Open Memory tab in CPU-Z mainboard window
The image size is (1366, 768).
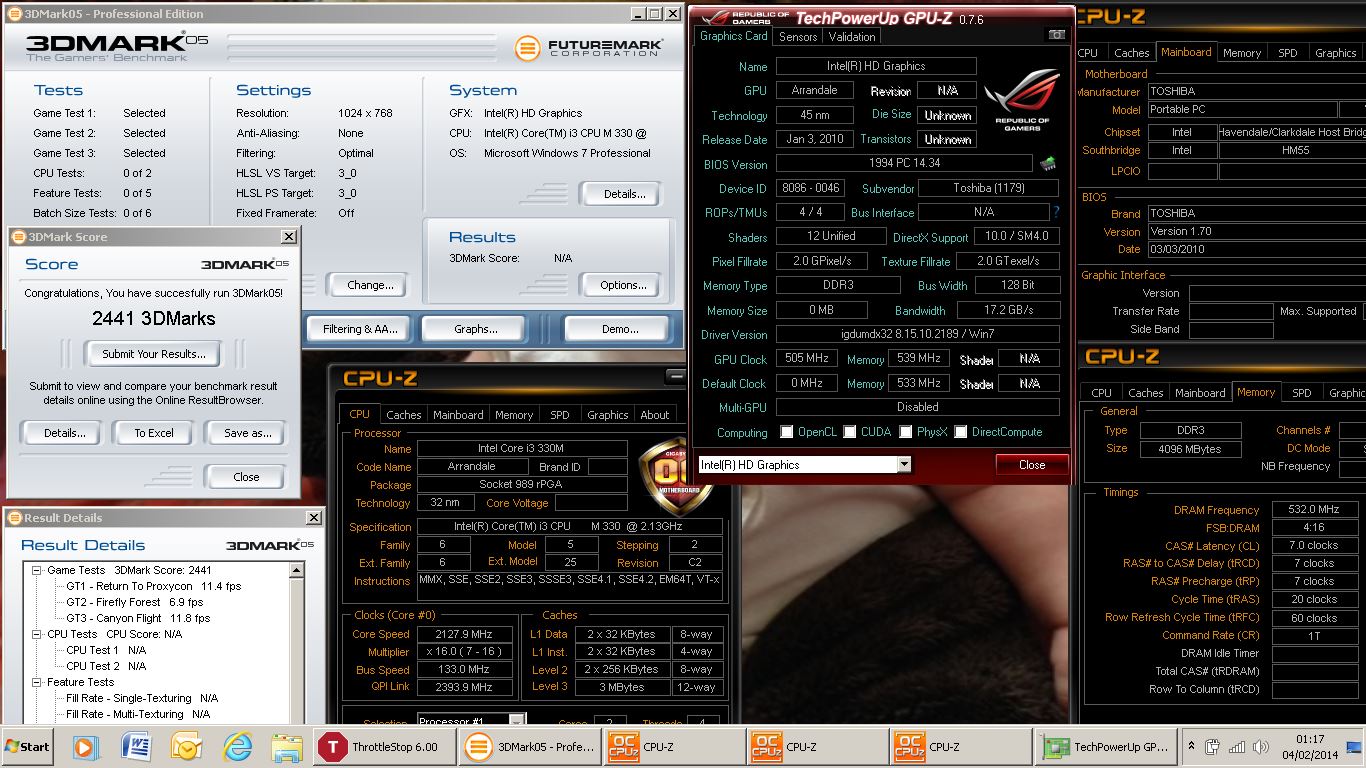(1241, 53)
